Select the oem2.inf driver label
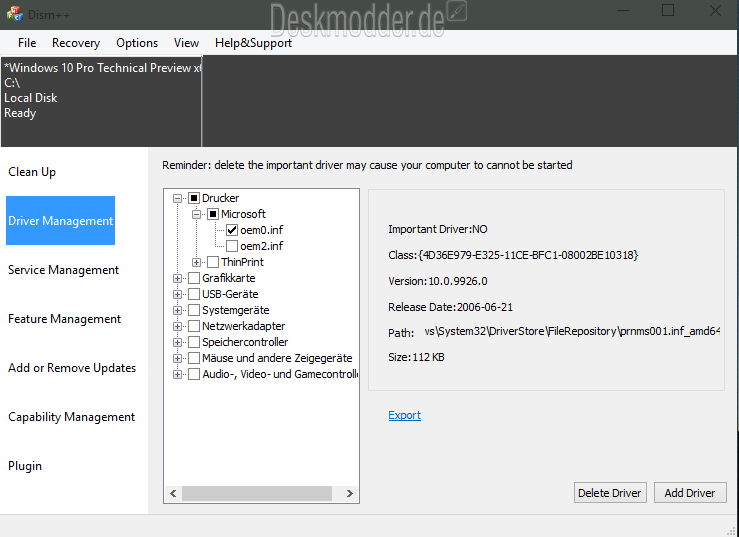 point(262,246)
